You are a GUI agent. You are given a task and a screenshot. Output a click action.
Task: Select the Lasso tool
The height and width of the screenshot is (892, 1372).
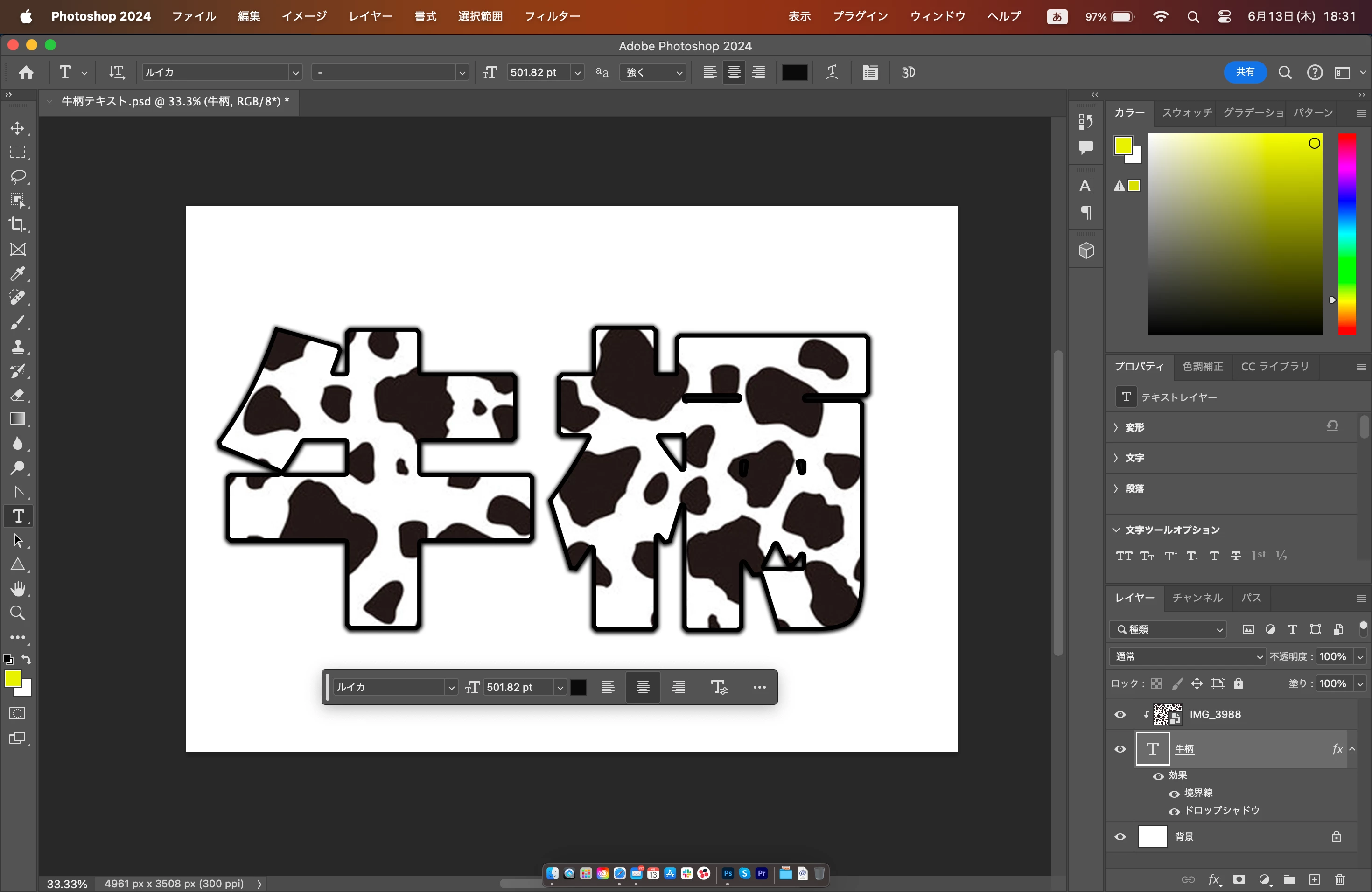18,176
